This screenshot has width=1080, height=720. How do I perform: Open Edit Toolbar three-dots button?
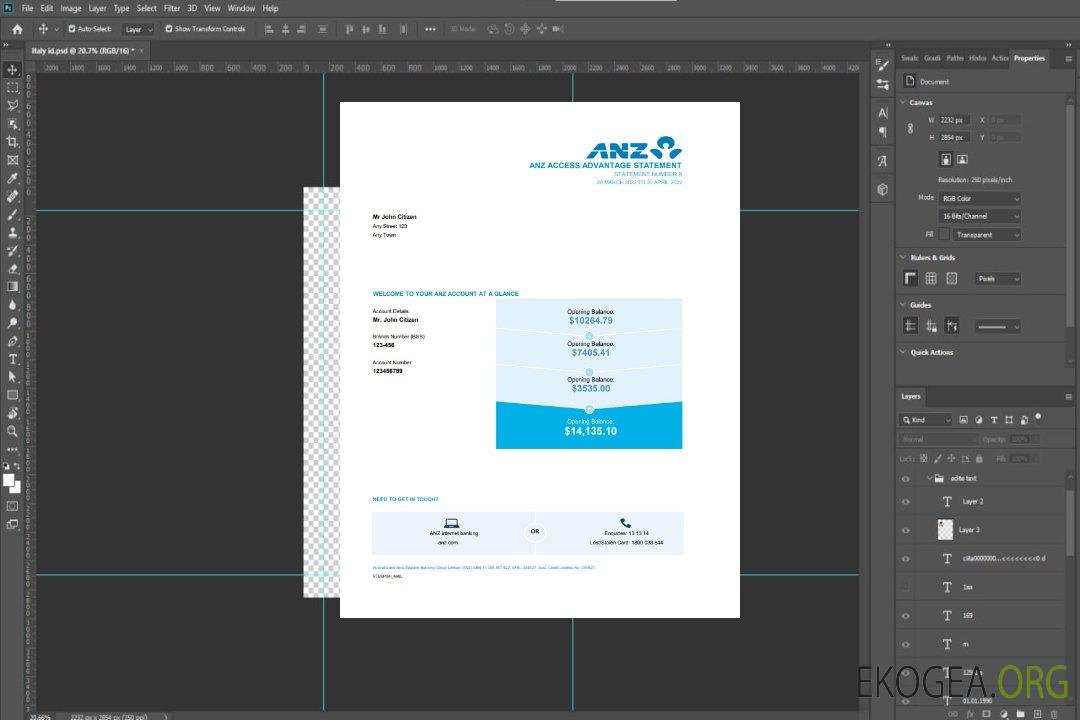pos(12,449)
